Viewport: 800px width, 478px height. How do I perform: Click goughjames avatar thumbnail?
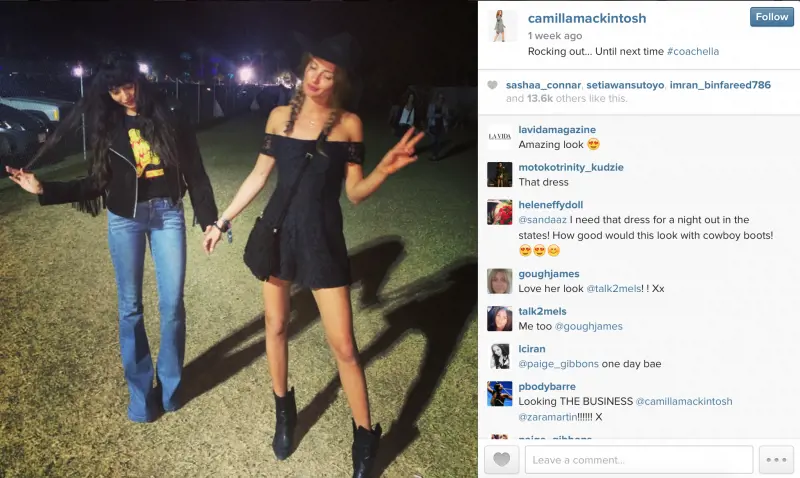coord(499,281)
